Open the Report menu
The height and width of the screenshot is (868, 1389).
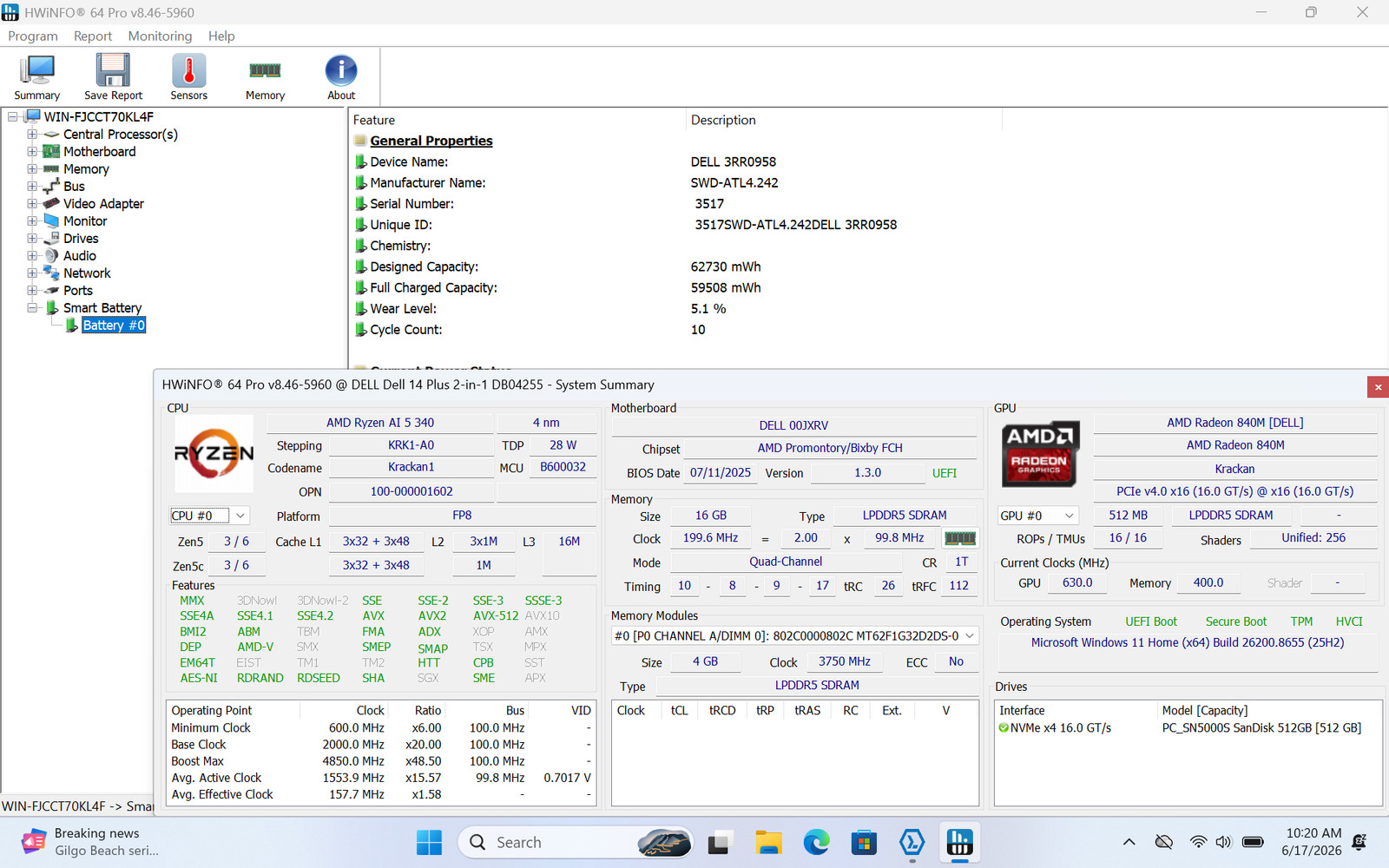(x=93, y=36)
